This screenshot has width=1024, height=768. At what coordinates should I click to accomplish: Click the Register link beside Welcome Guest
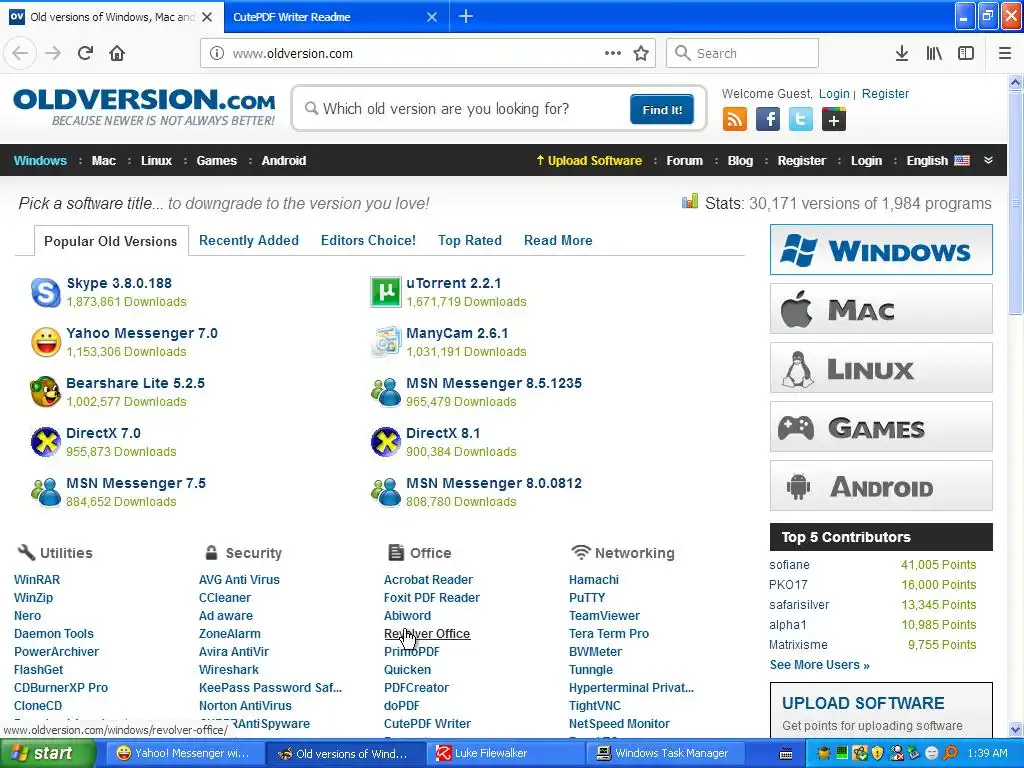(885, 93)
